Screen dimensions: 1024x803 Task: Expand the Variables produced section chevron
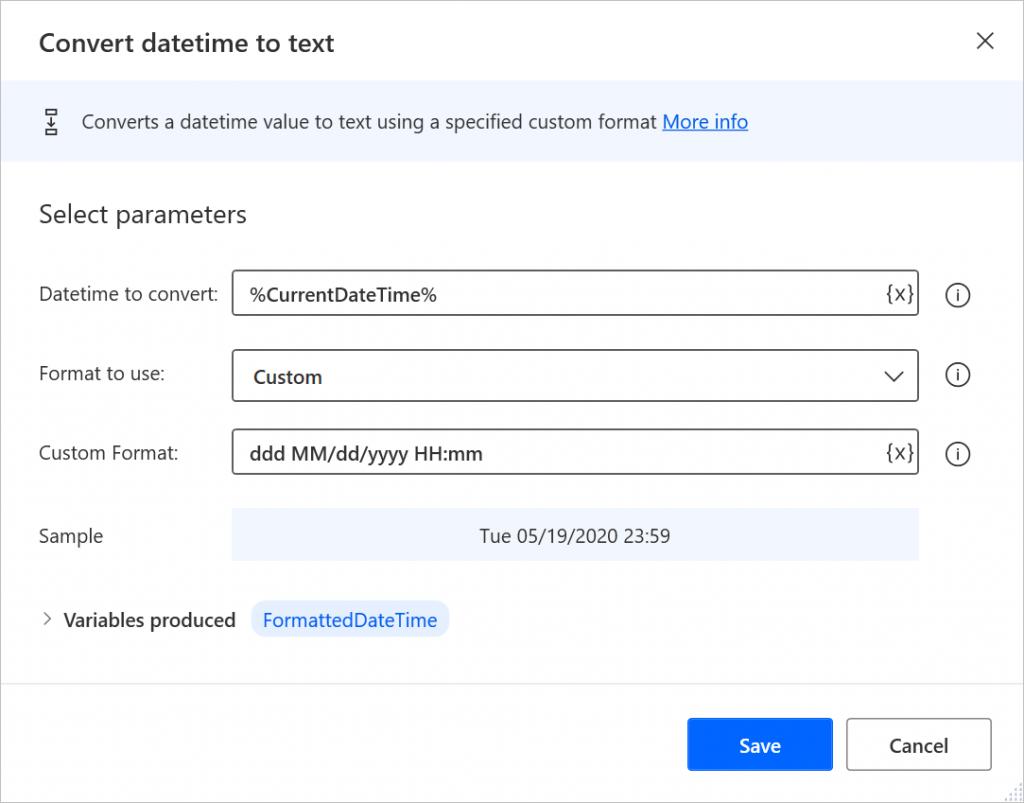tap(47, 620)
